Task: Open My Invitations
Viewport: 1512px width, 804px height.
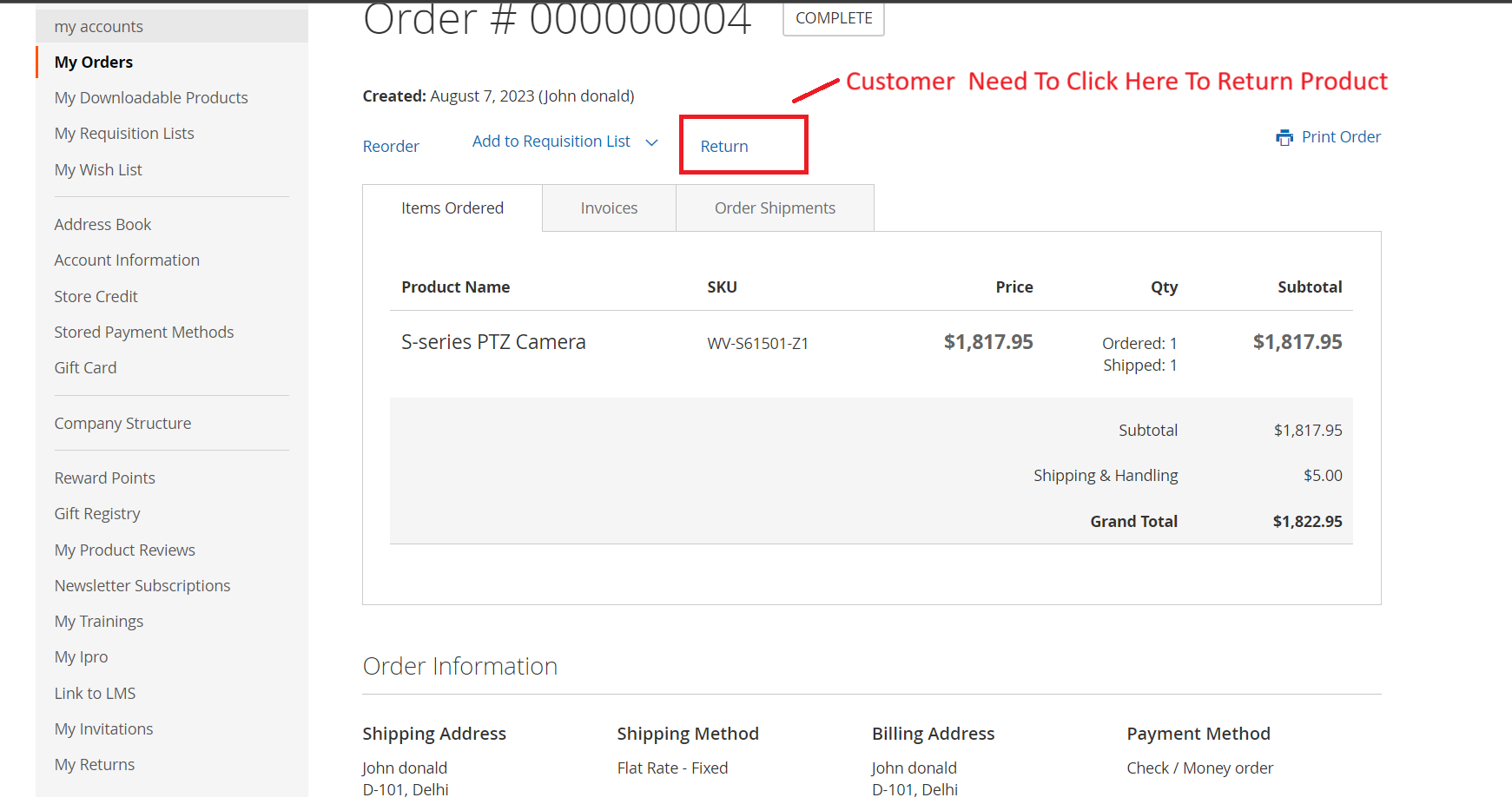Action: (103, 729)
